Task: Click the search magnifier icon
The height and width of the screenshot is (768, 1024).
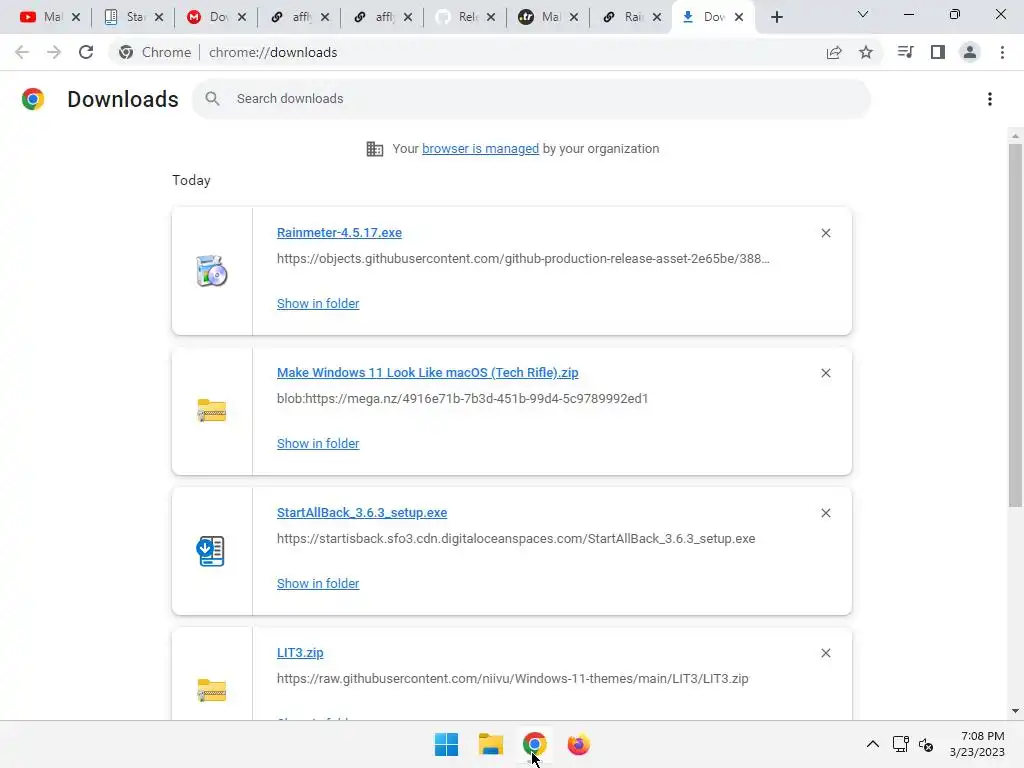Action: pyautogui.click(x=212, y=99)
